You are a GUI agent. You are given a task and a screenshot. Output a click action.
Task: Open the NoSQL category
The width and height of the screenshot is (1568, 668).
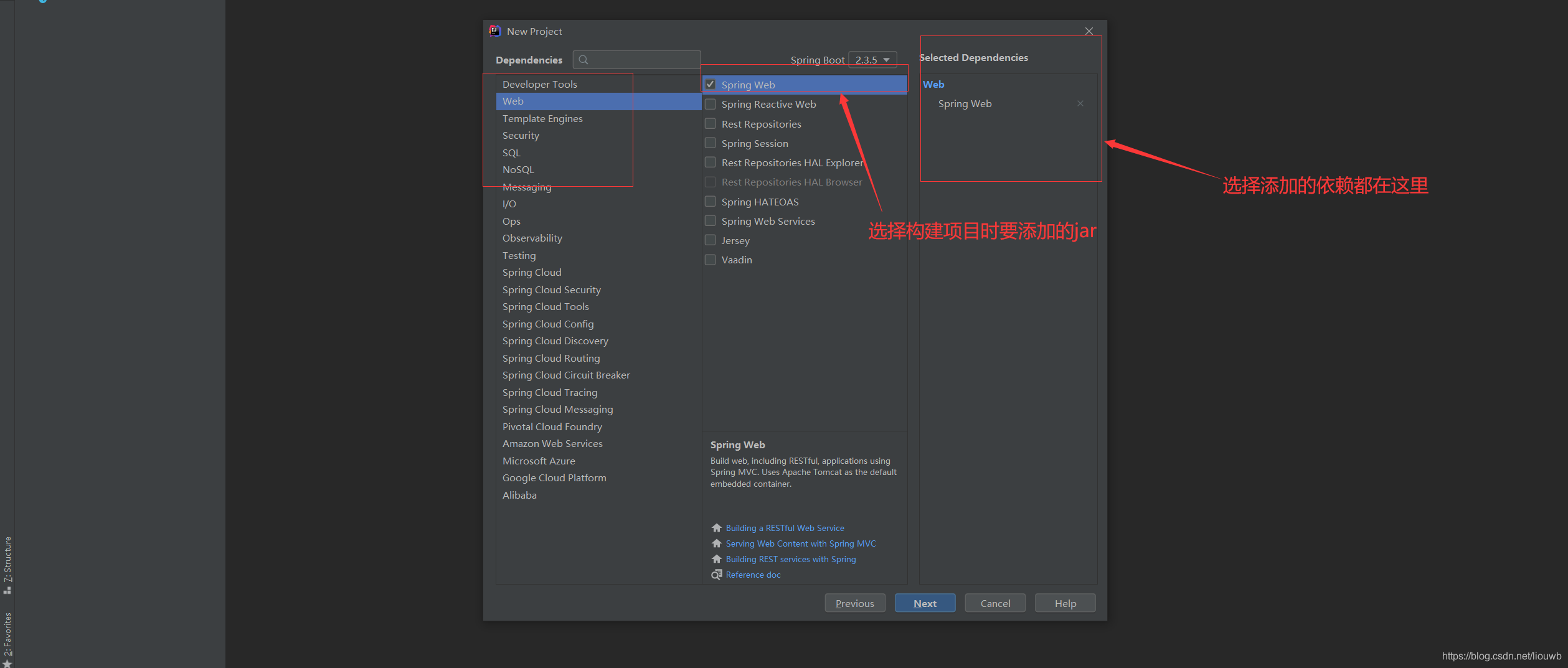coord(598,170)
